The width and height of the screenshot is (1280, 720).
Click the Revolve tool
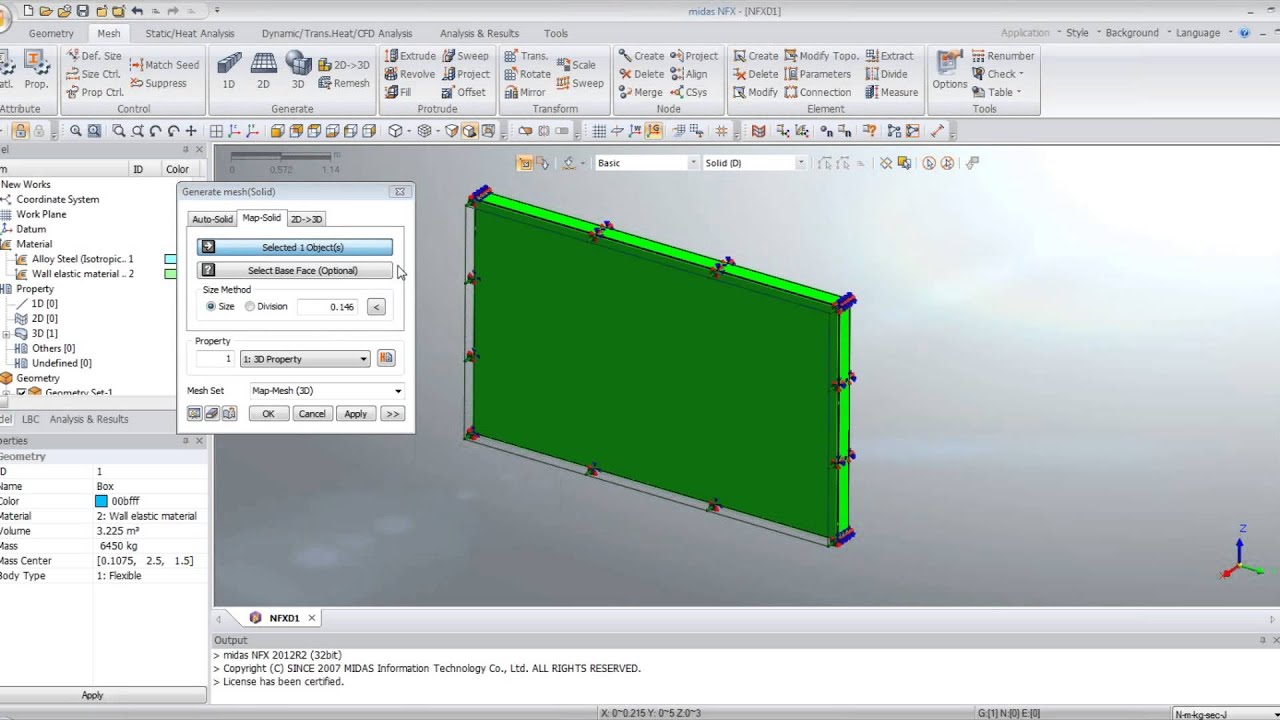[410, 74]
